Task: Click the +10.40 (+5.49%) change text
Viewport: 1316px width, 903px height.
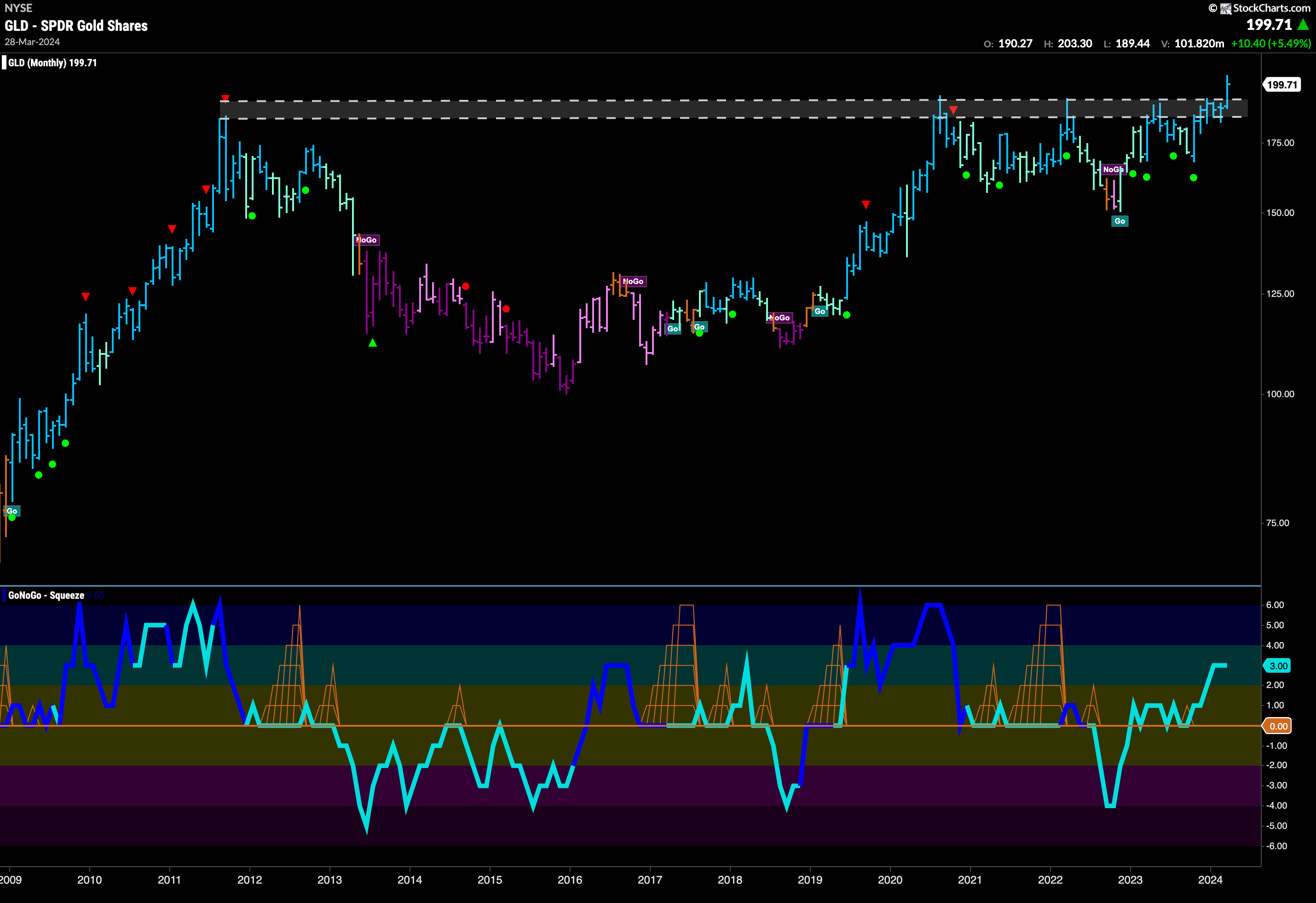Action: click(1271, 44)
